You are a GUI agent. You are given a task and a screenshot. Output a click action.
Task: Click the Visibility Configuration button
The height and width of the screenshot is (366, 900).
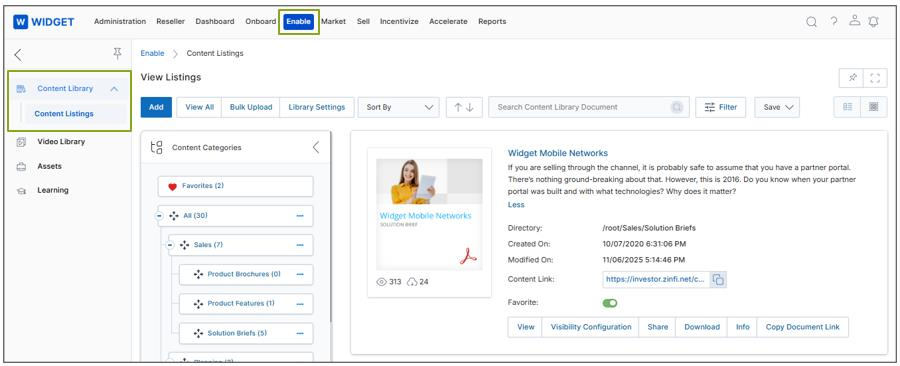[x=591, y=327]
